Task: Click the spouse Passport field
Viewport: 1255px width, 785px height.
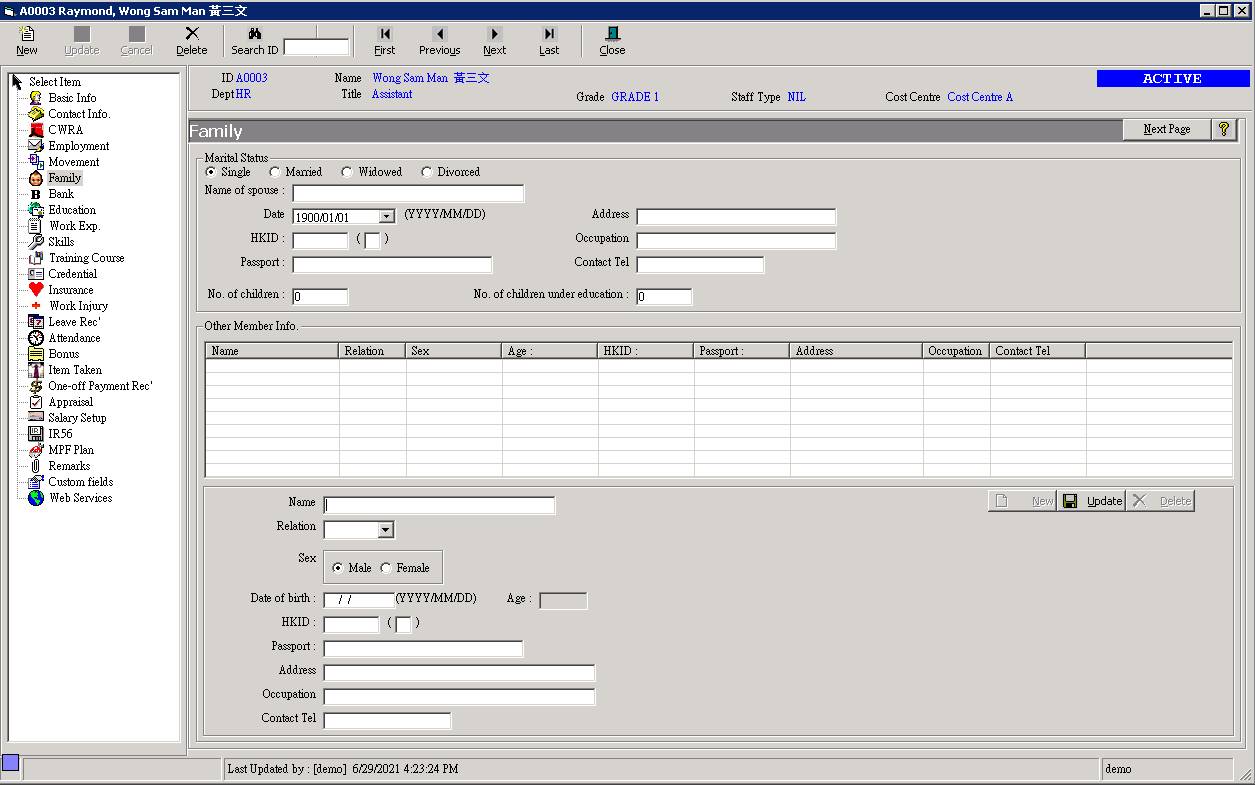Action: (392, 265)
